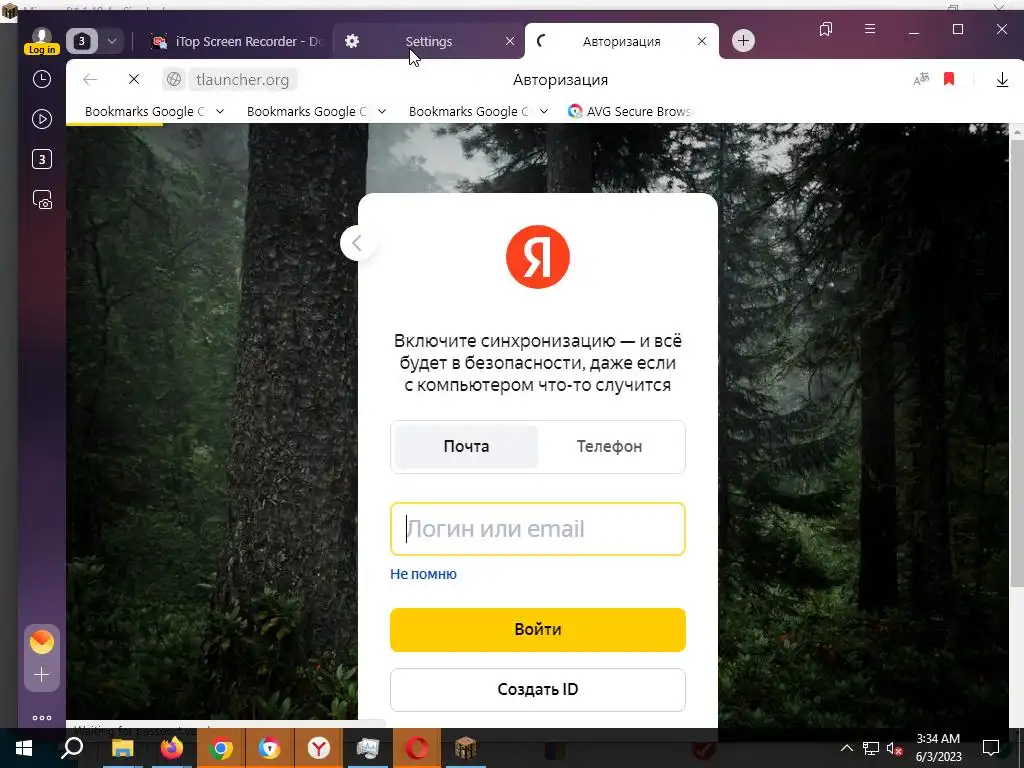The width and height of the screenshot is (1024, 768).
Task: Open AVG Secure Browser bookmark
Action: click(x=630, y=112)
